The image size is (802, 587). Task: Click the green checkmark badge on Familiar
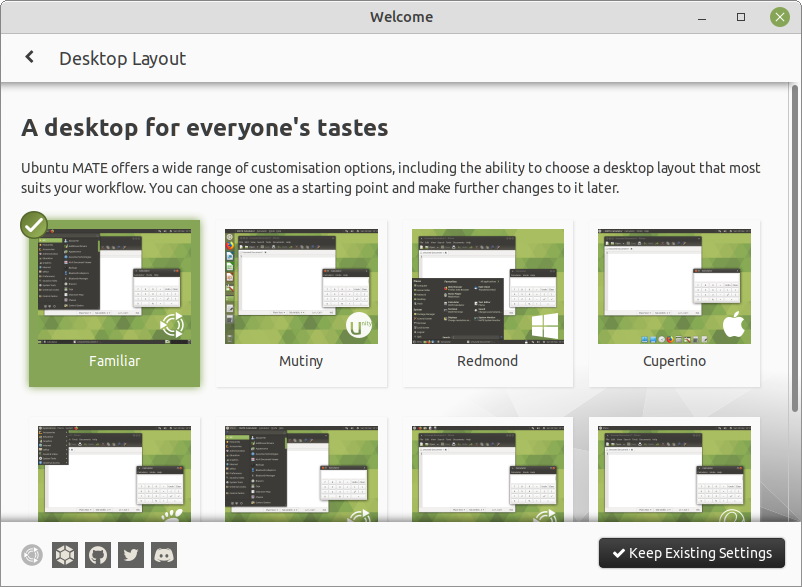pos(33,225)
